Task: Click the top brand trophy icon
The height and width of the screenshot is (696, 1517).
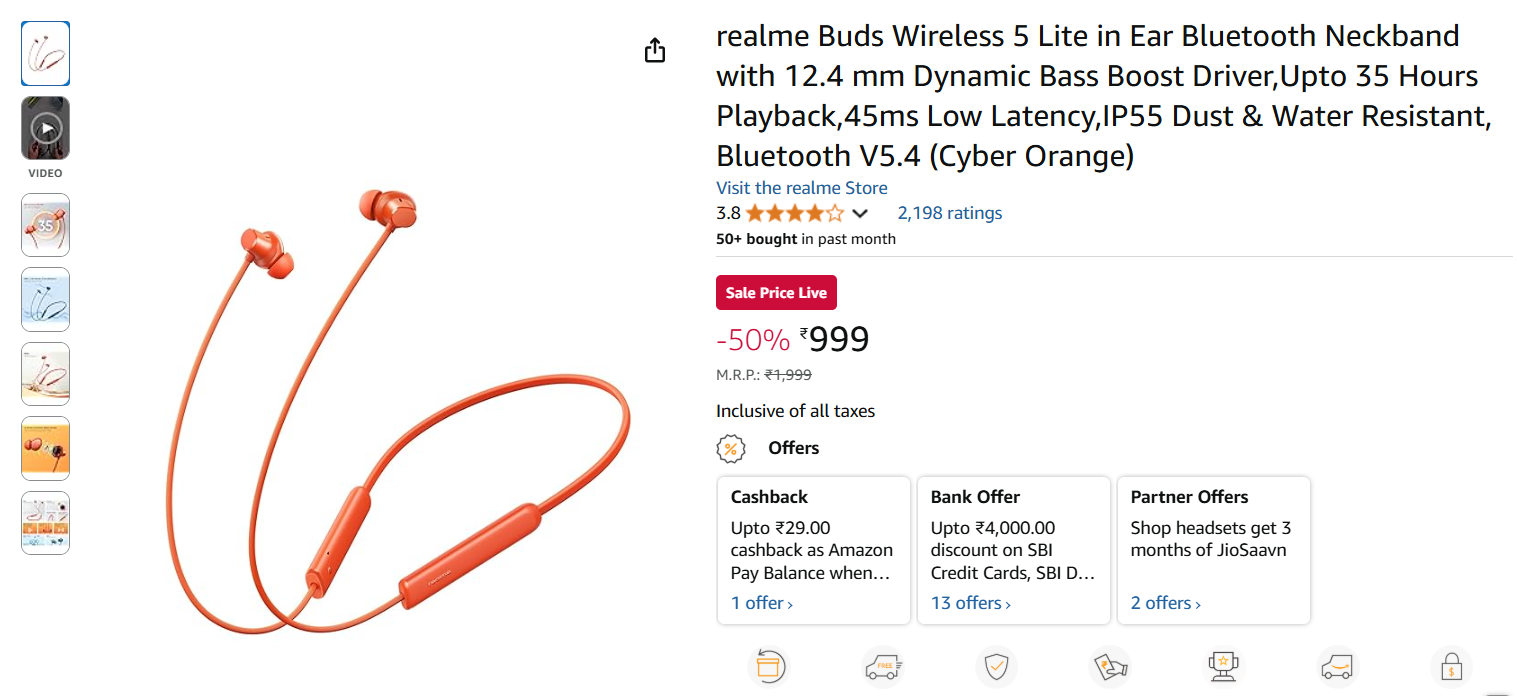Action: 1222,666
